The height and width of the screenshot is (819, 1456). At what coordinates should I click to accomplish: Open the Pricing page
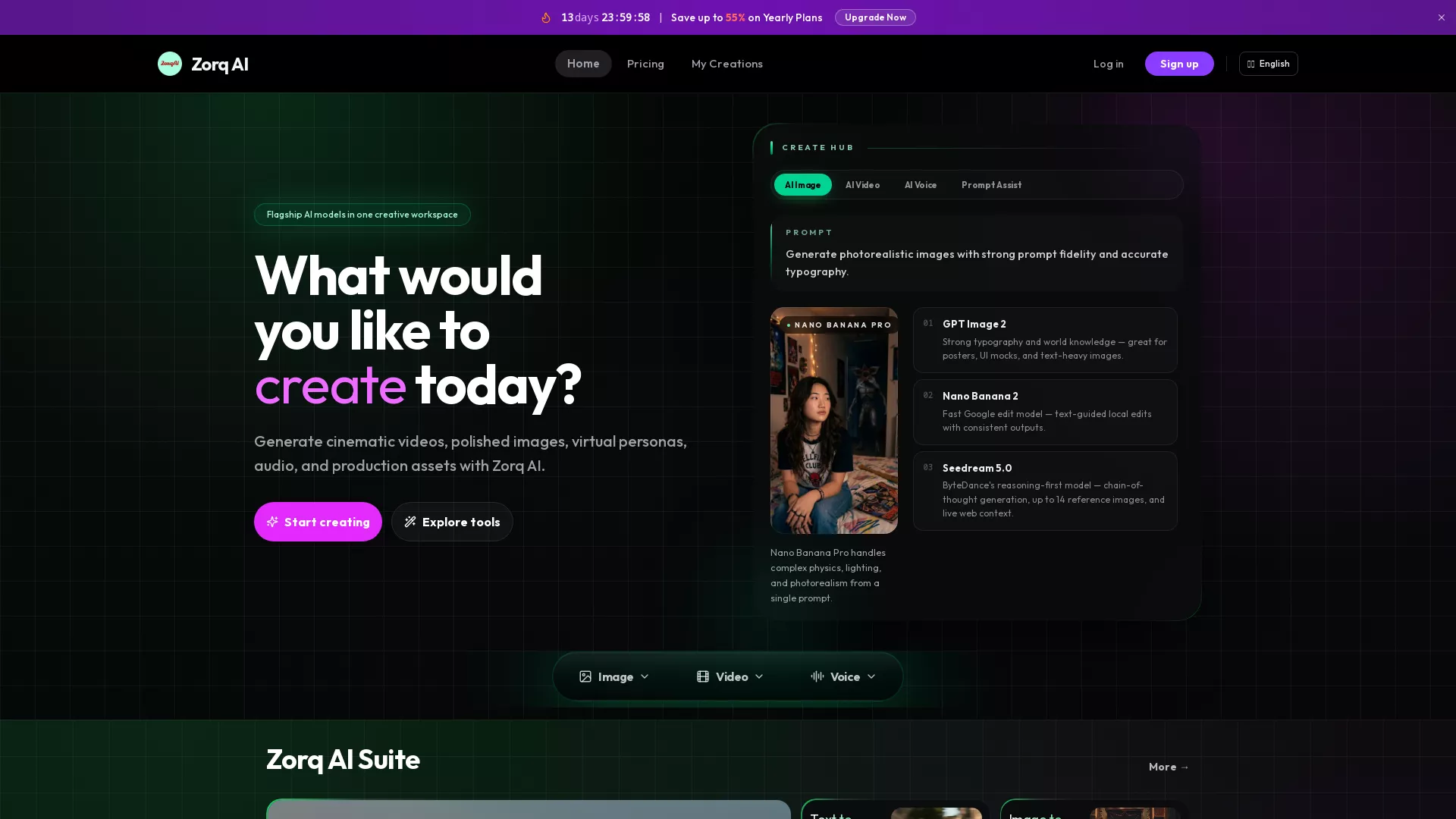click(645, 64)
